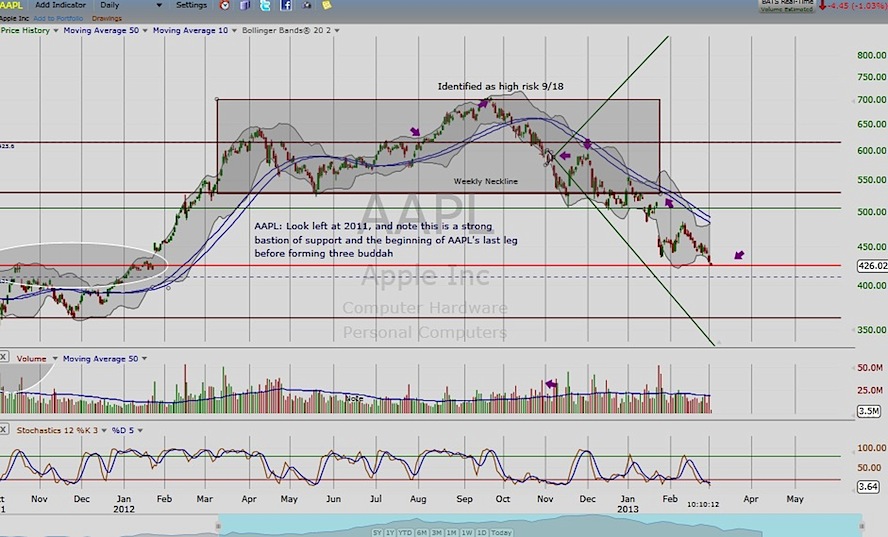Select the YTD range button
The image size is (888, 537).
(405, 532)
